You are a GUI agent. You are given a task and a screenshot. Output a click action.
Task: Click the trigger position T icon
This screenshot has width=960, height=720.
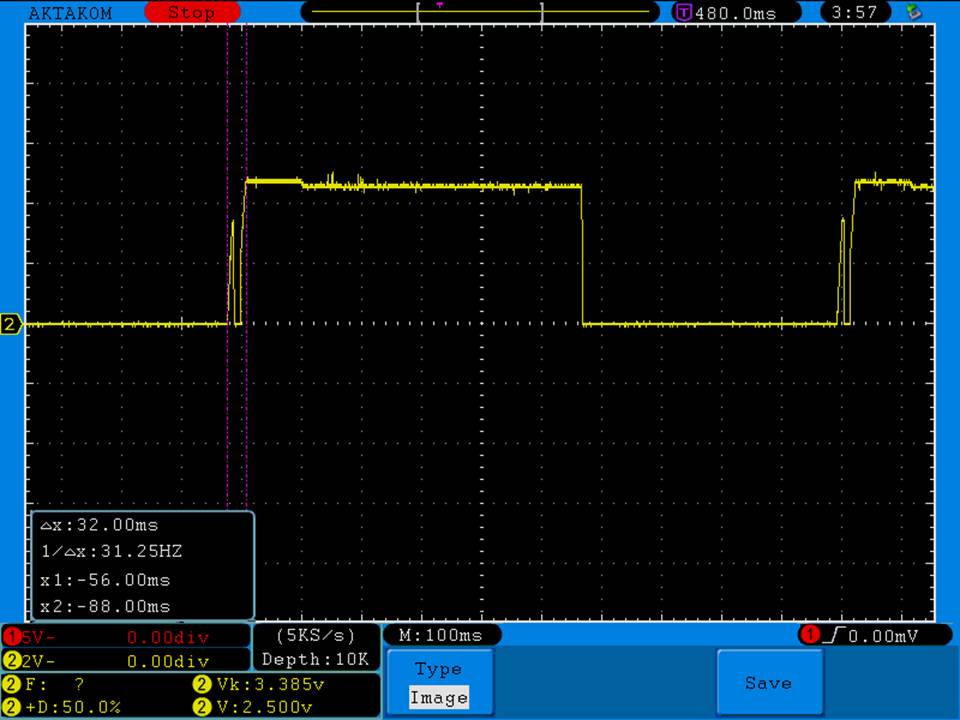pyautogui.click(x=684, y=13)
